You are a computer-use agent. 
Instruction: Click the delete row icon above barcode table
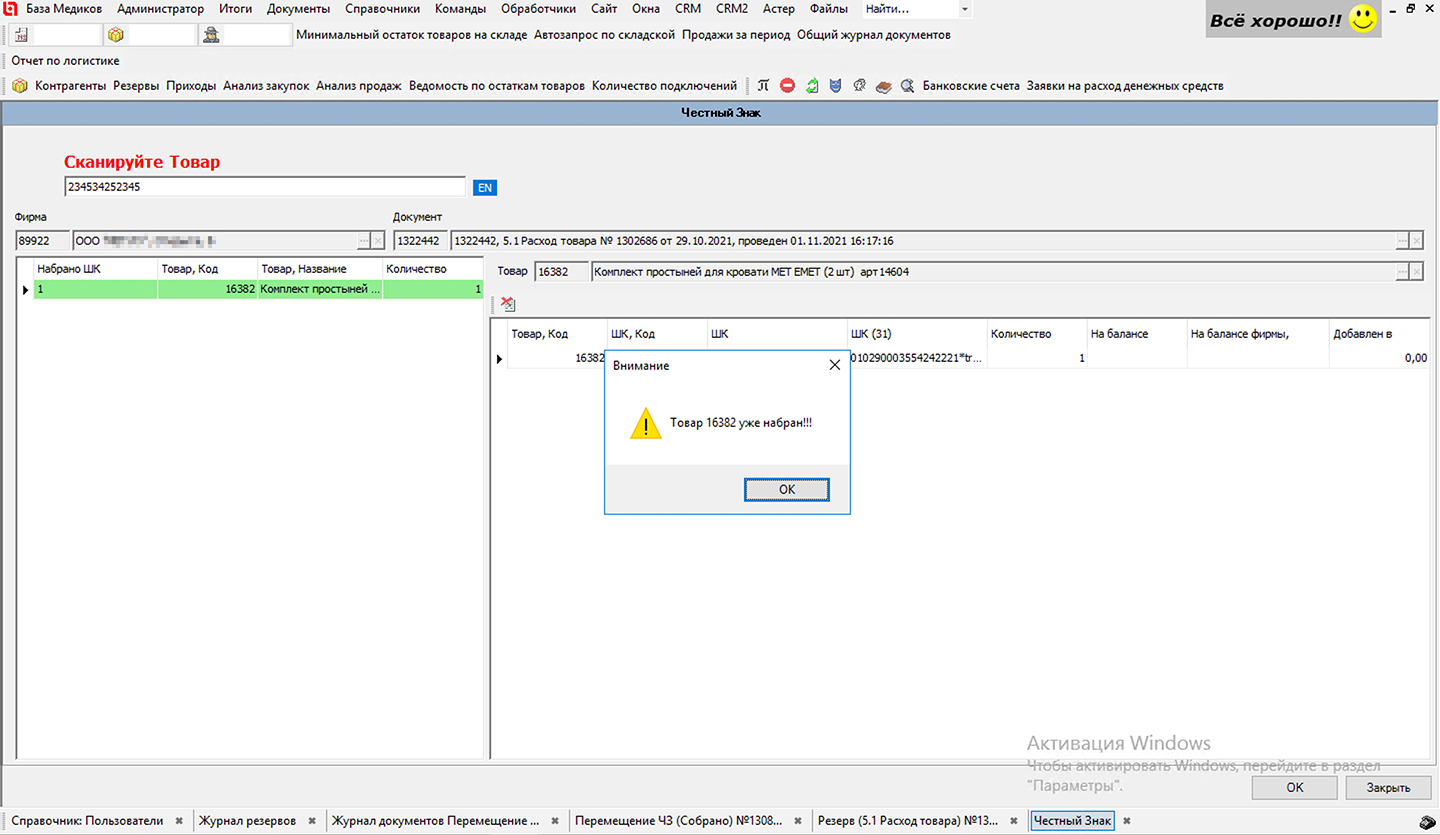coord(508,304)
